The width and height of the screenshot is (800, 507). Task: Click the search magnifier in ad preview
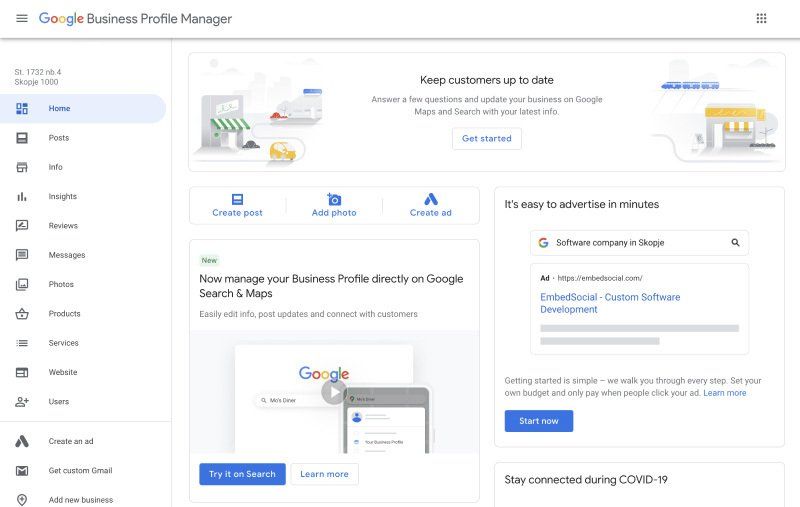point(735,242)
